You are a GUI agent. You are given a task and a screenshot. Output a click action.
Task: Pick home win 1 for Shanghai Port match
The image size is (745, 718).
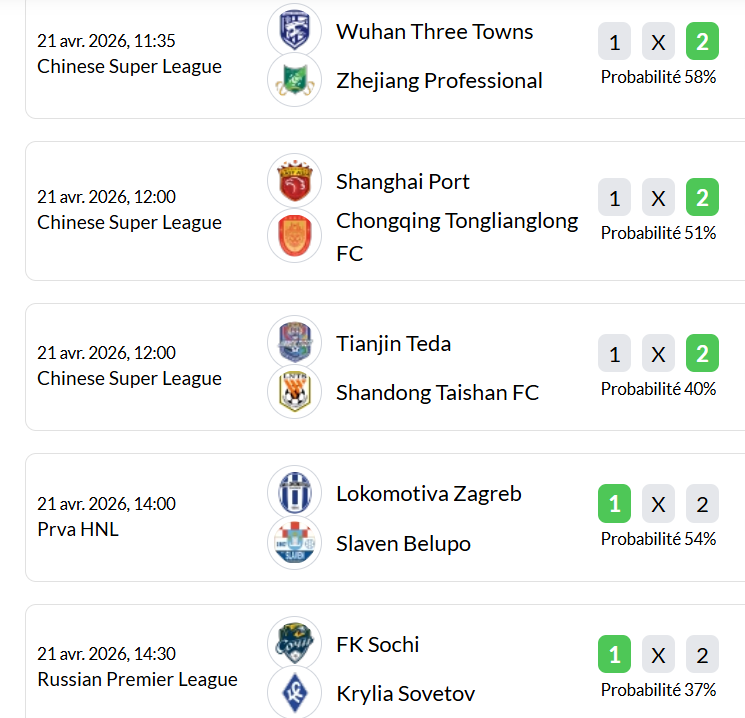click(614, 198)
